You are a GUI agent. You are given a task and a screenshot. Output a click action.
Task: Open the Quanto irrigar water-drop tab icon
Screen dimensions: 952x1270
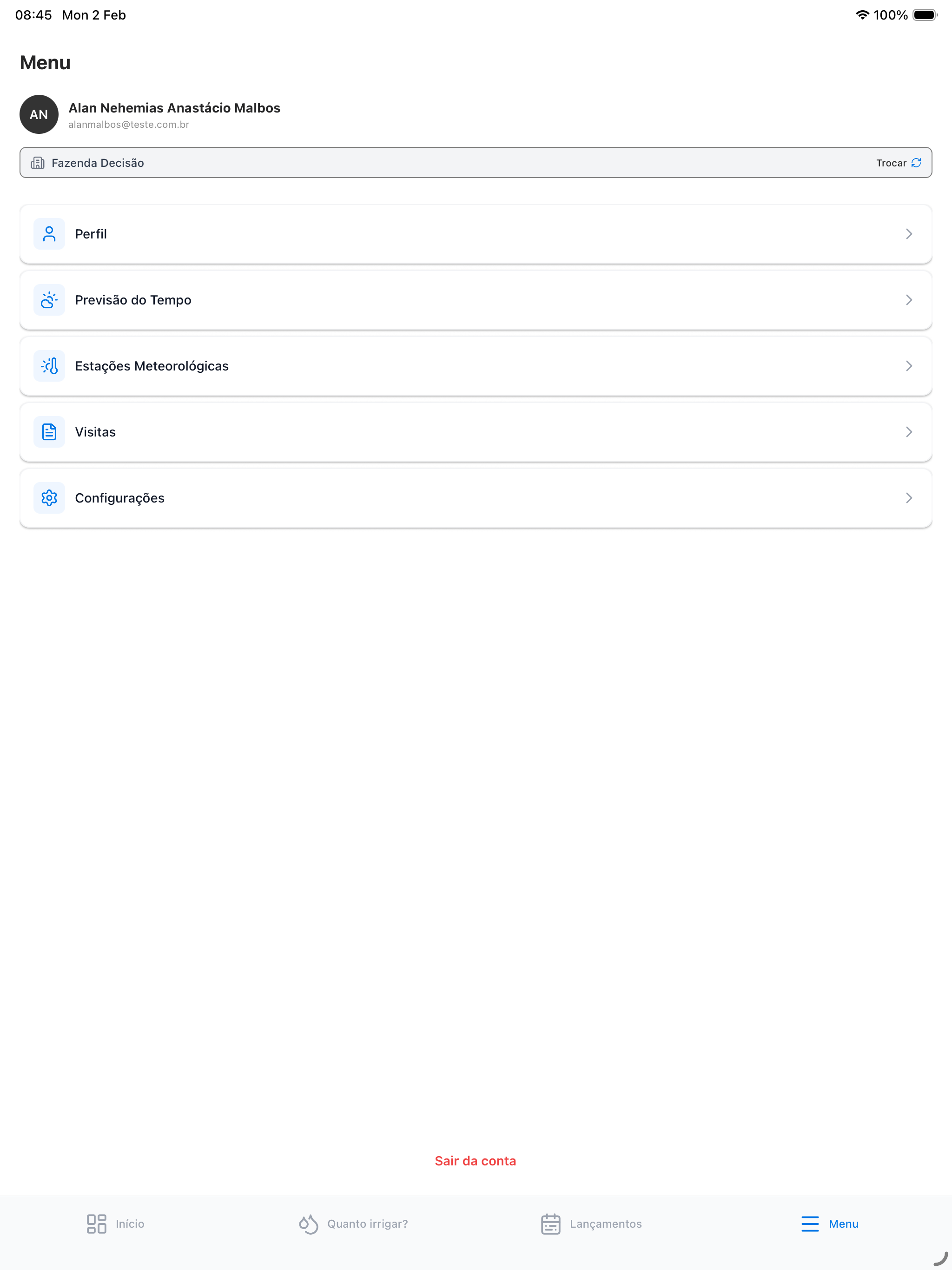(308, 1224)
